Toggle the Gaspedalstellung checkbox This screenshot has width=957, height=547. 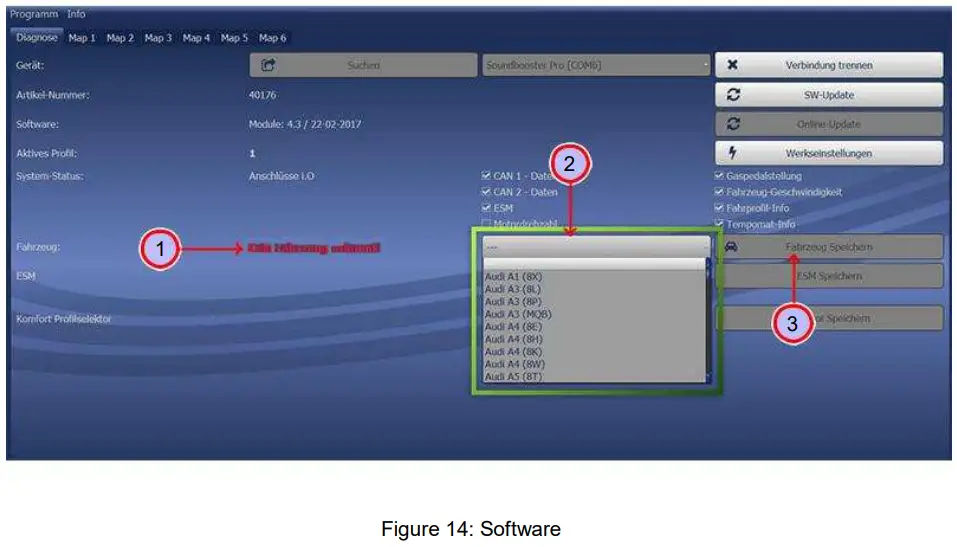[719, 176]
